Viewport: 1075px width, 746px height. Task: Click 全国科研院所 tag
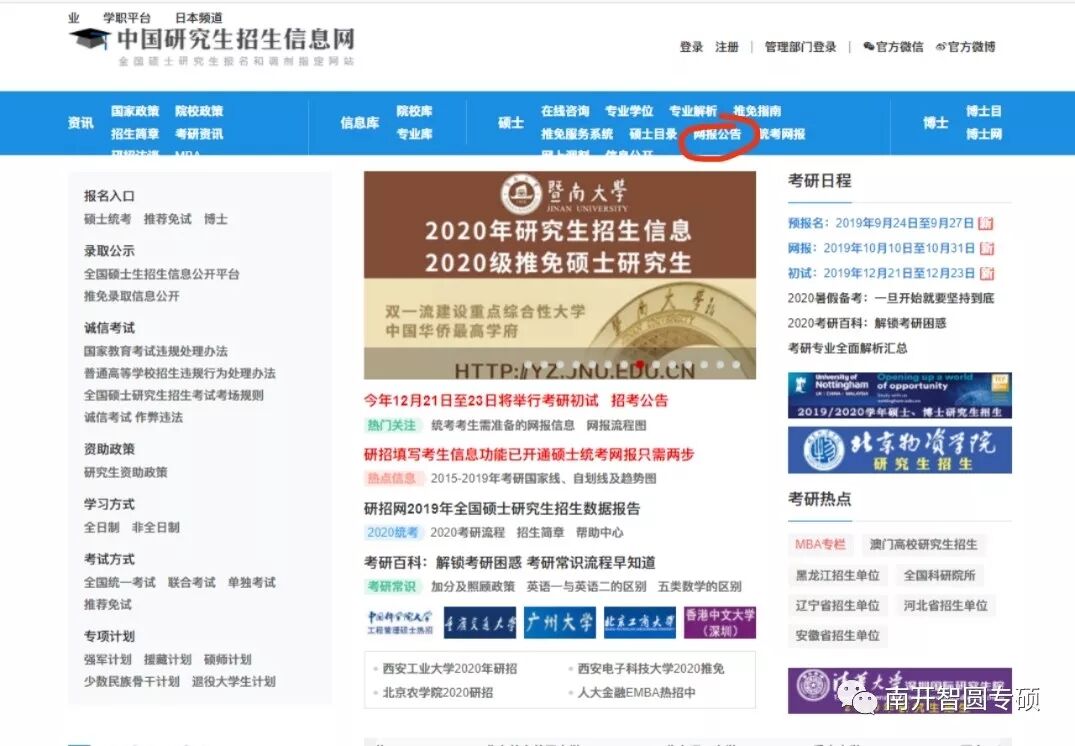click(x=939, y=575)
